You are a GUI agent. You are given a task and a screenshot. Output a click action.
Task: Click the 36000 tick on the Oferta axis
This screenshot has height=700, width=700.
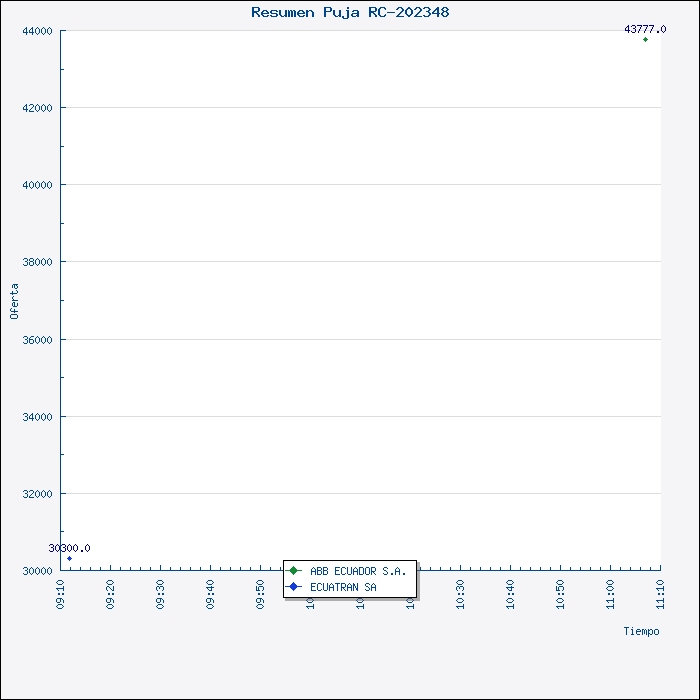[37, 340]
